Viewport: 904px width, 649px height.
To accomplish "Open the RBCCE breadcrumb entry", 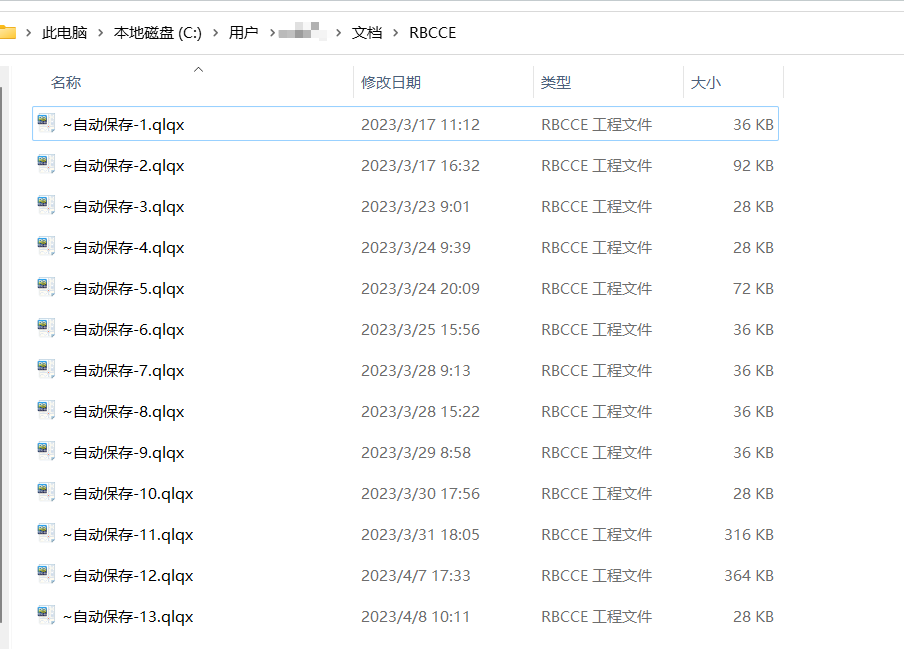I will pyautogui.click(x=432, y=32).
